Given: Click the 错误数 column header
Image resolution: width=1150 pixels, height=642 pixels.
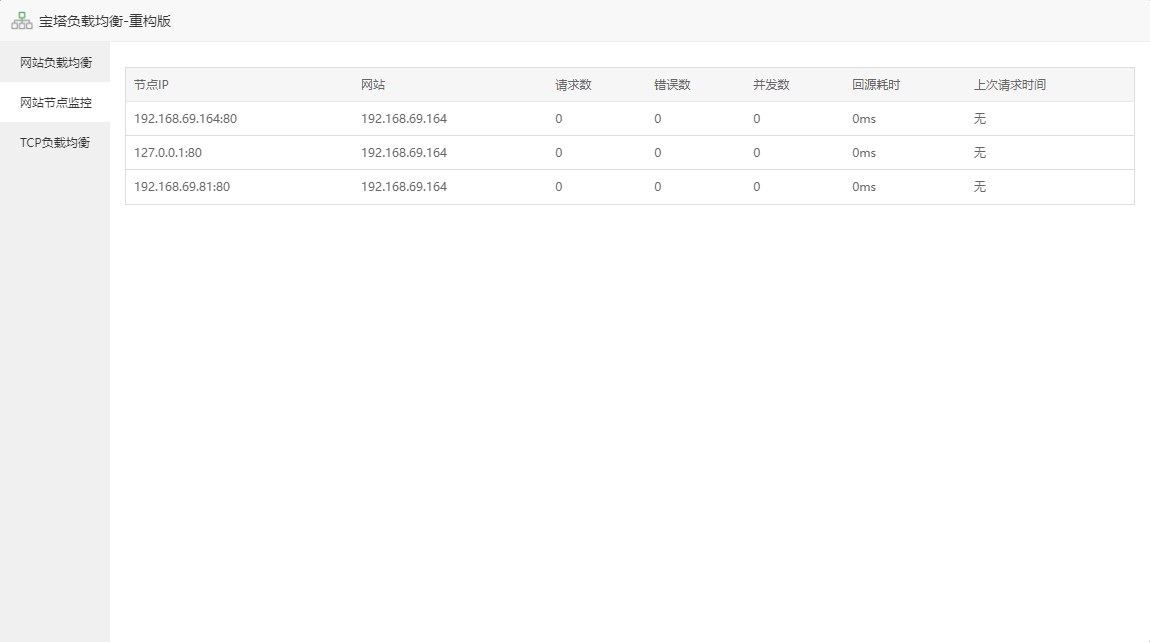Looking at the screenshot, I should (x=672, y=84).
